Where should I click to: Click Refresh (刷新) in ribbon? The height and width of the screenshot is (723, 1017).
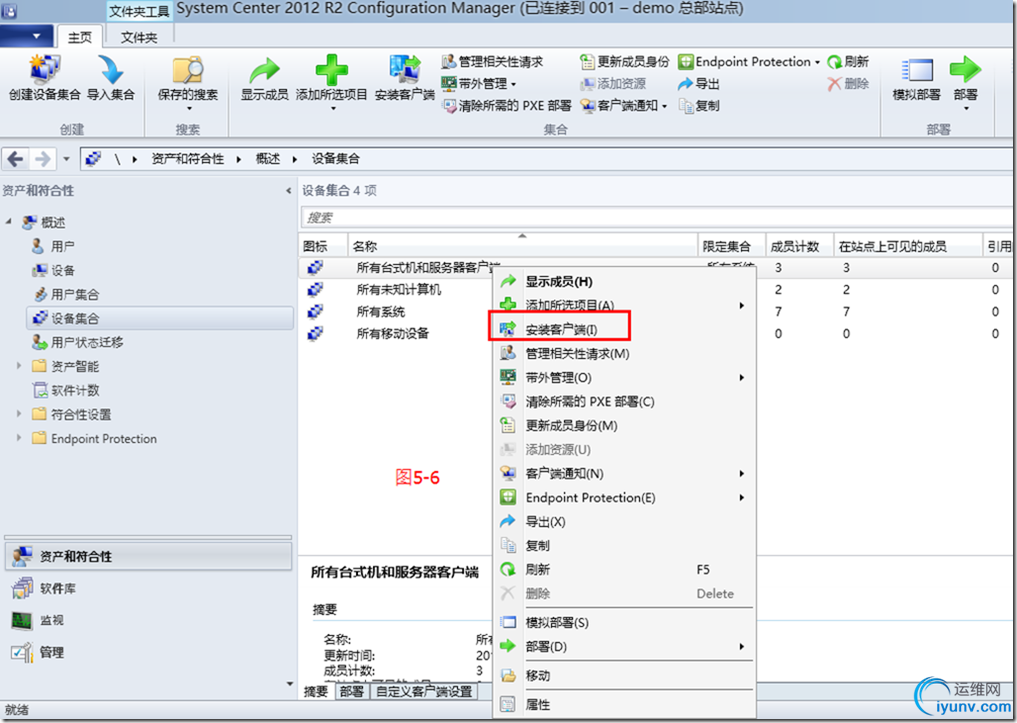[848, 62]
